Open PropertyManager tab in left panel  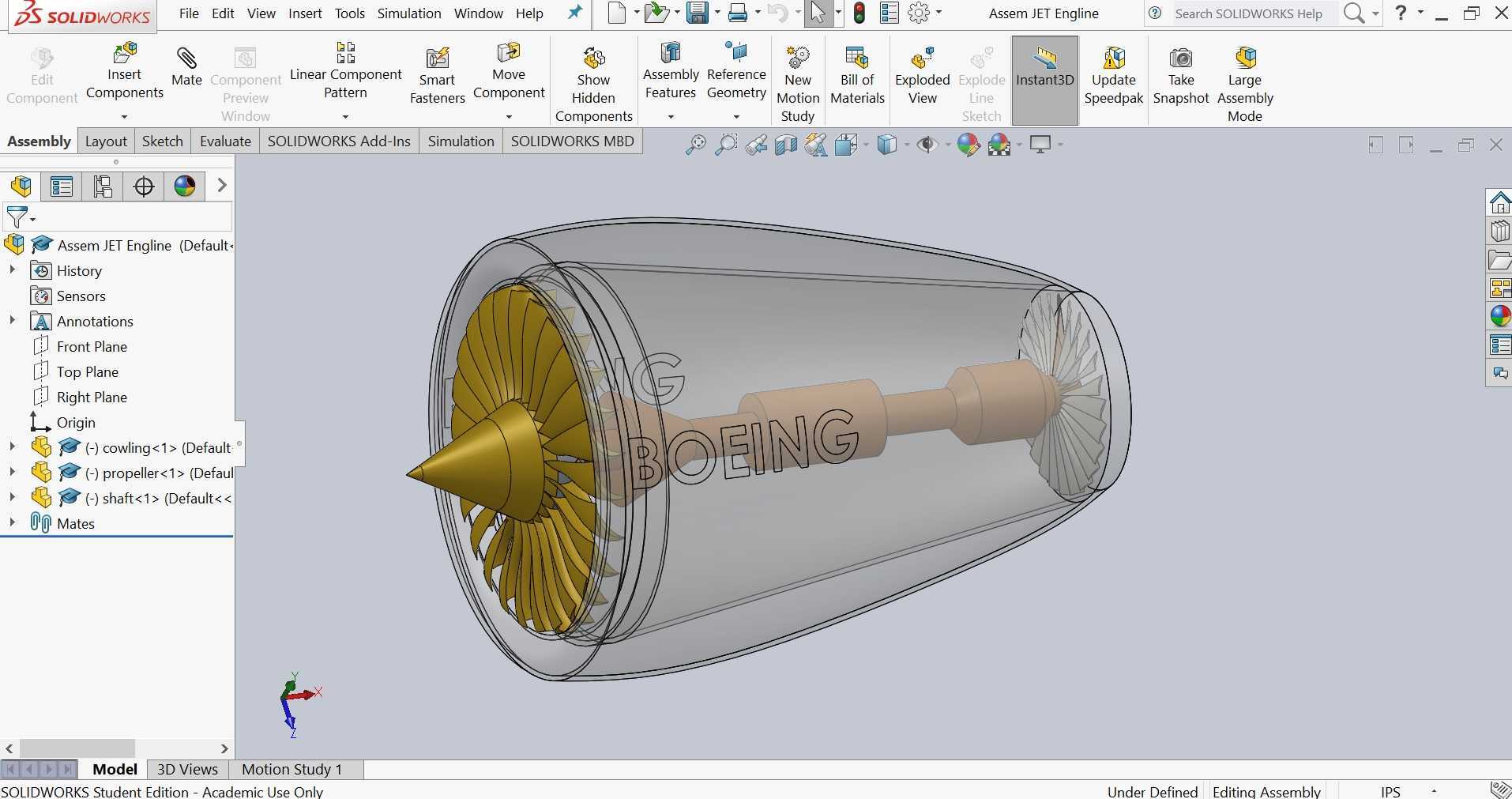coord(62,186)
